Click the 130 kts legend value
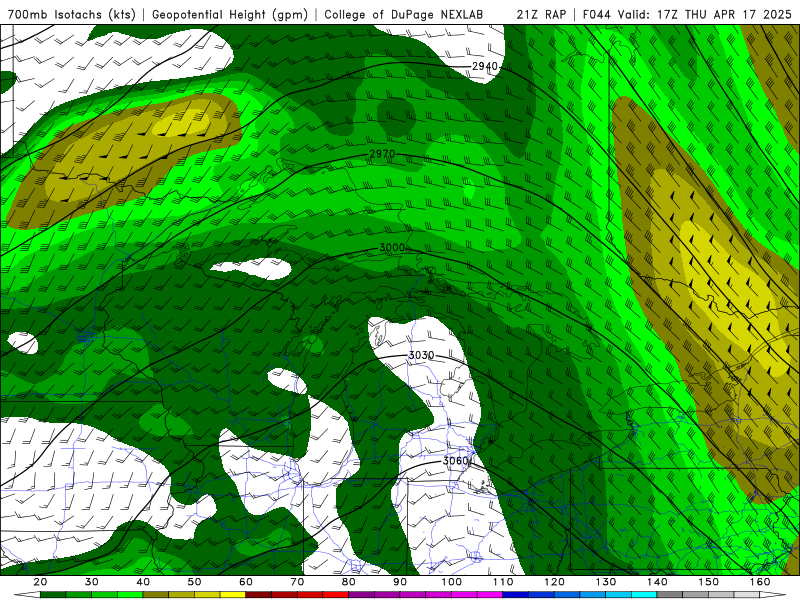Viewport: 800px width, 600px height. pos(606,582)
